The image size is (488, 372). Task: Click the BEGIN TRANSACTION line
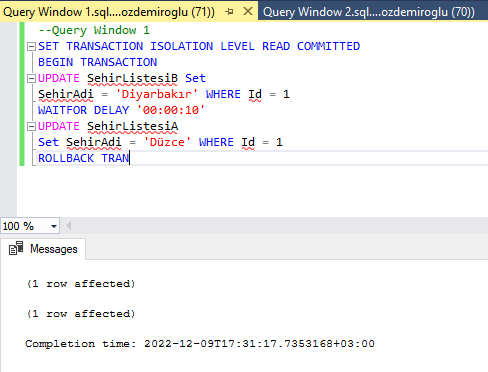[97, 62]
